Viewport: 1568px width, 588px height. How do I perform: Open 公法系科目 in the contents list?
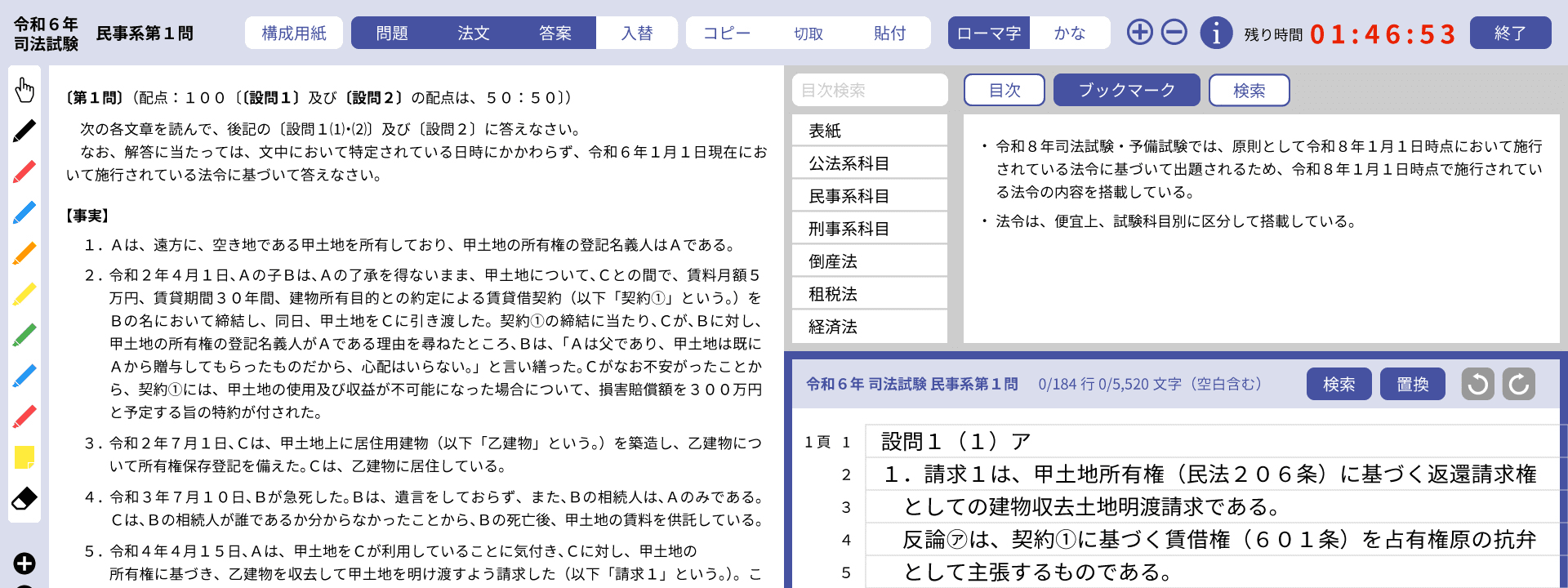click(x=870, y=163)
